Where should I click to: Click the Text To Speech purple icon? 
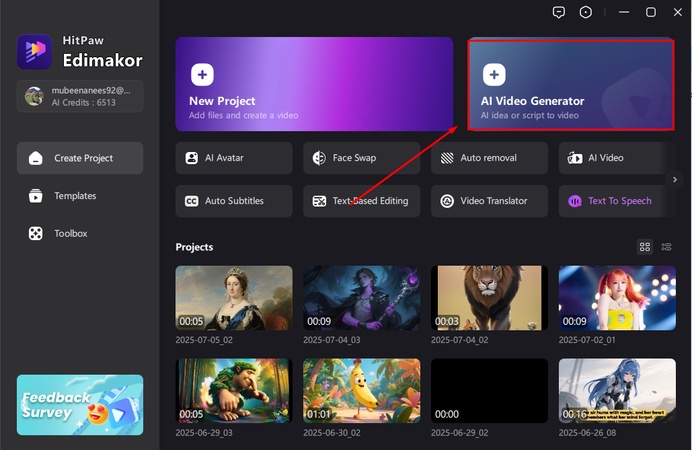575,201
